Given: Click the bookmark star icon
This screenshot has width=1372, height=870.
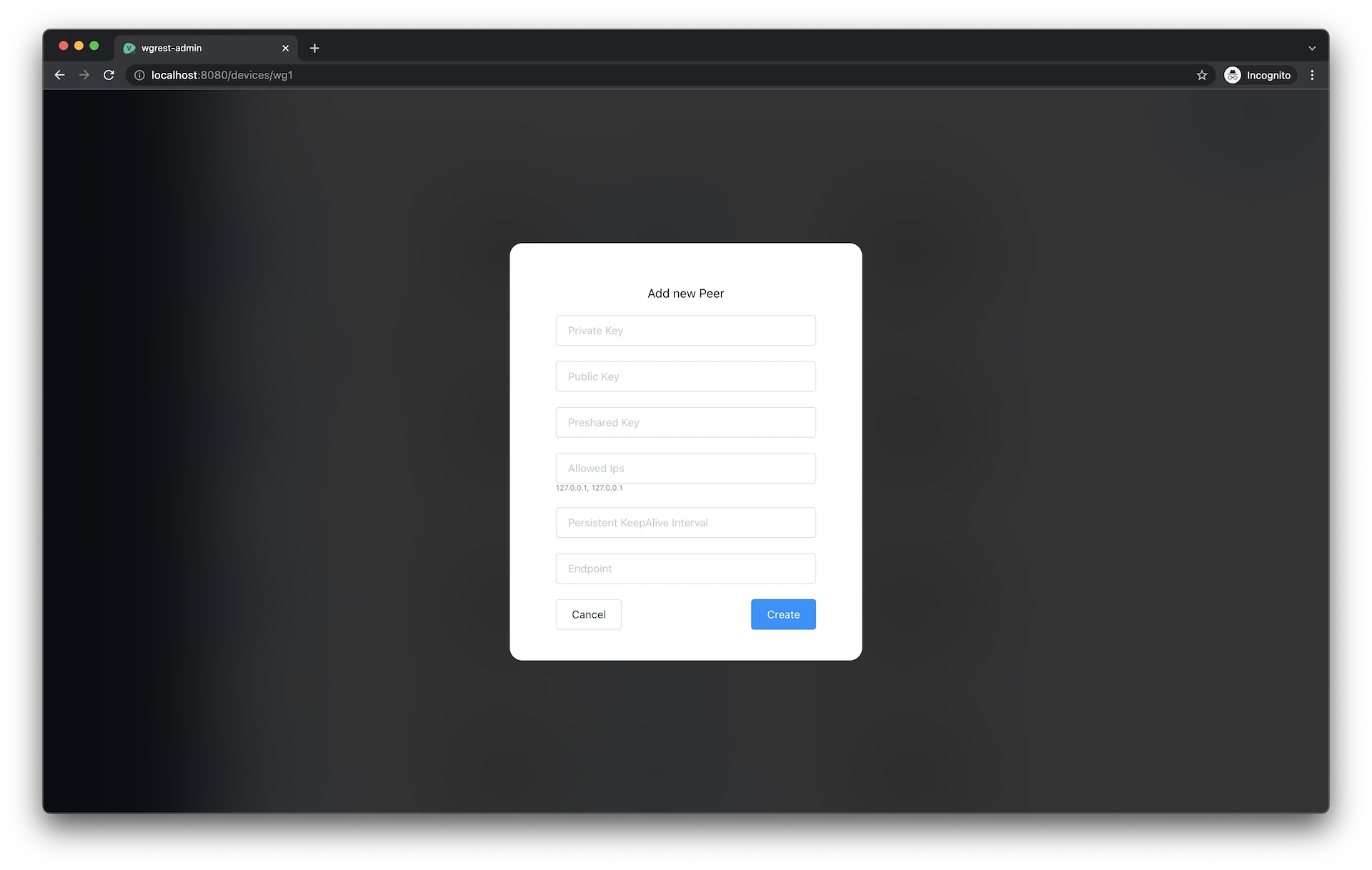Looking at the screenshot, I should 1201,75.
